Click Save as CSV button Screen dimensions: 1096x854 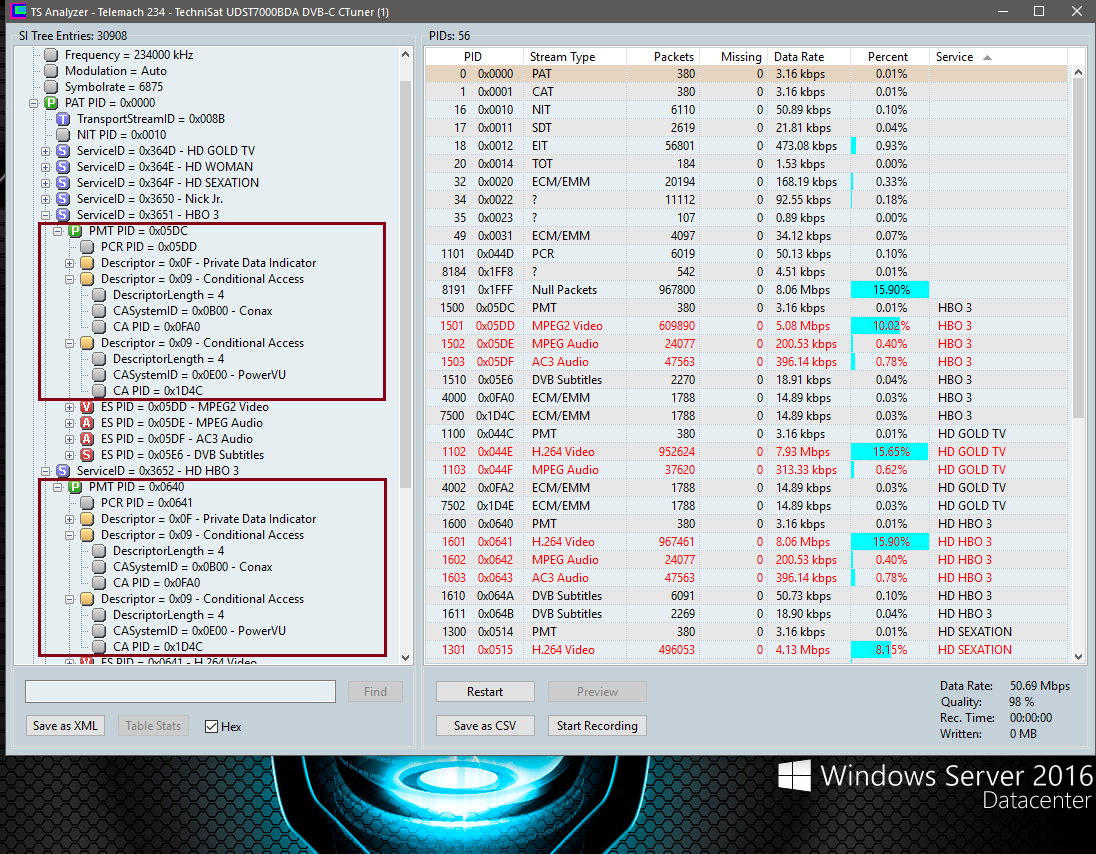(485, 726)
